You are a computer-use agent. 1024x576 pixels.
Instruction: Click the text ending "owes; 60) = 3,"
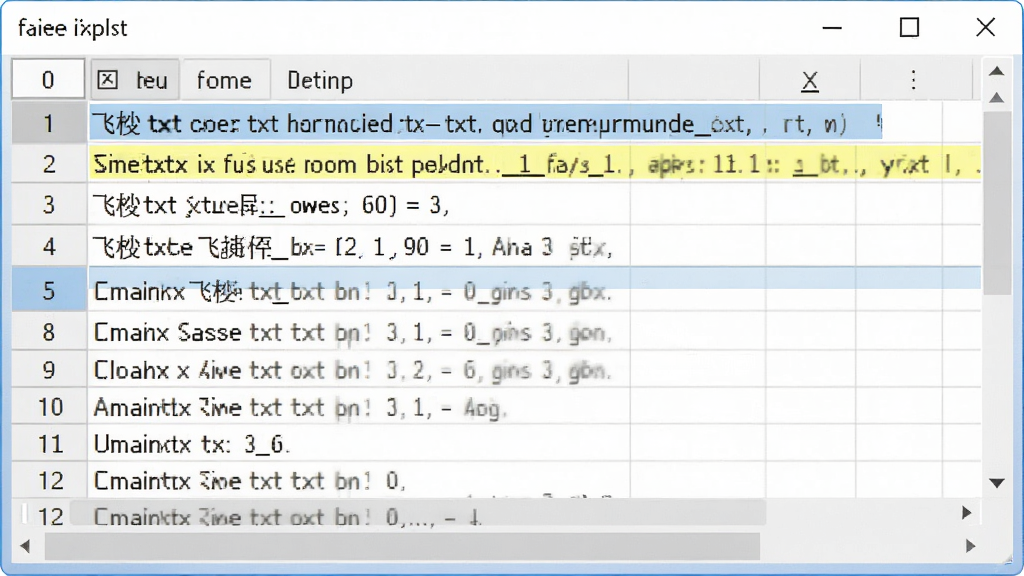[x=271, y=206]
